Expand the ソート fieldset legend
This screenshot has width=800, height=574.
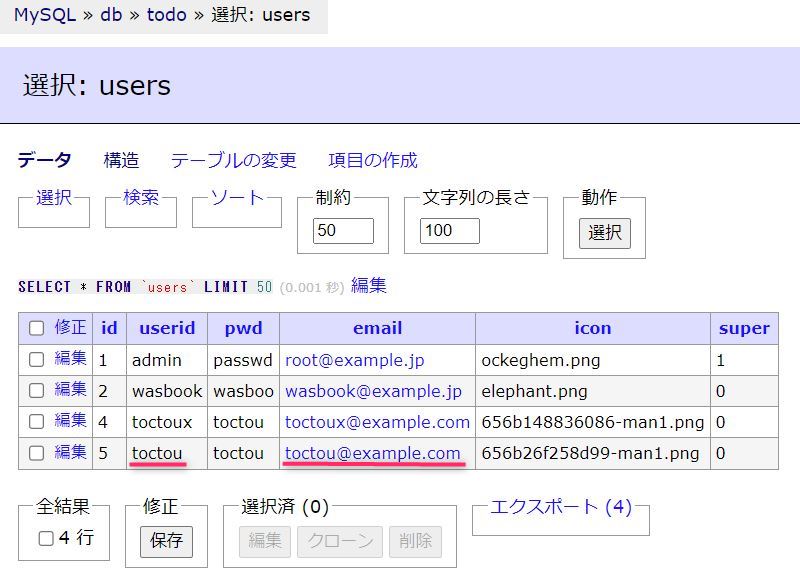pos(237,197)
